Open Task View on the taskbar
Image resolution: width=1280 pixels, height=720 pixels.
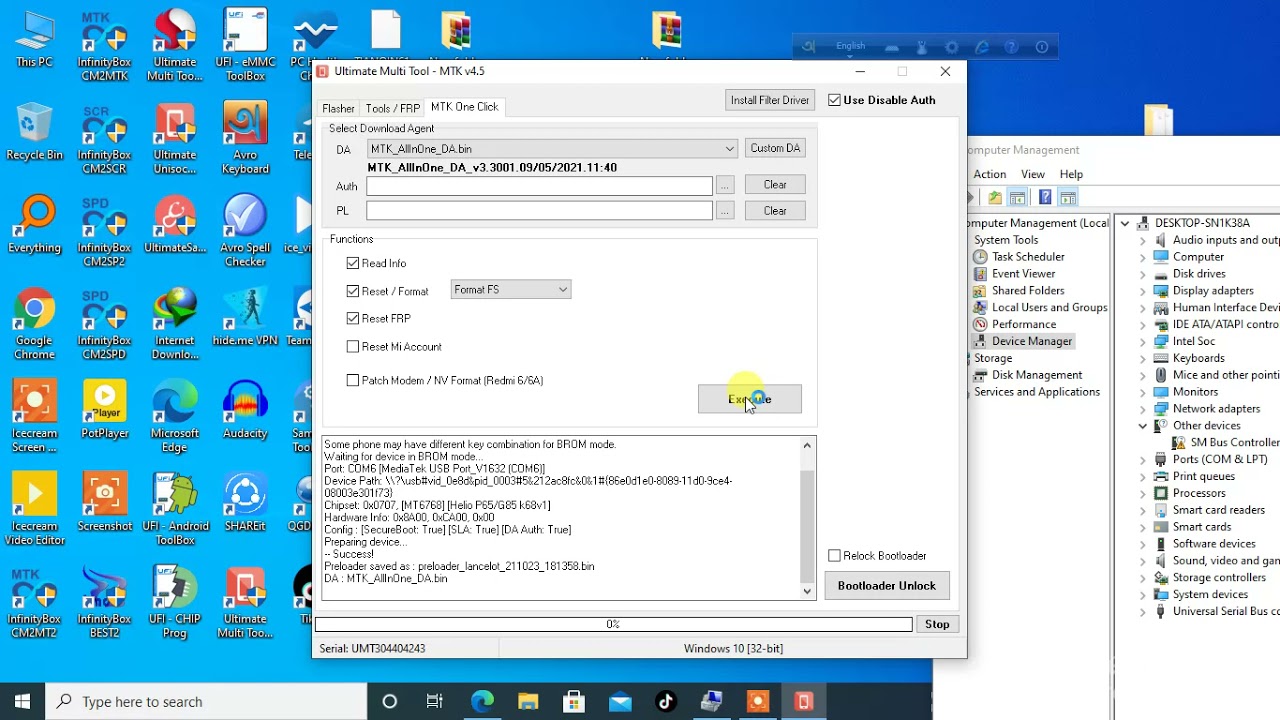pos(435,702)
